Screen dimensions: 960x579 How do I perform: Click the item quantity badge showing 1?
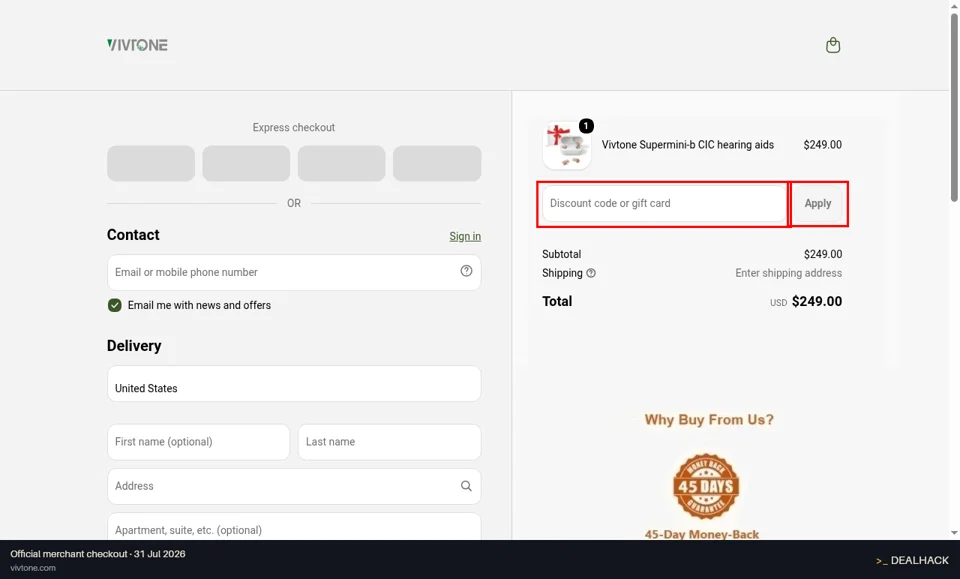pyautogui.click(x=586, y=126)
